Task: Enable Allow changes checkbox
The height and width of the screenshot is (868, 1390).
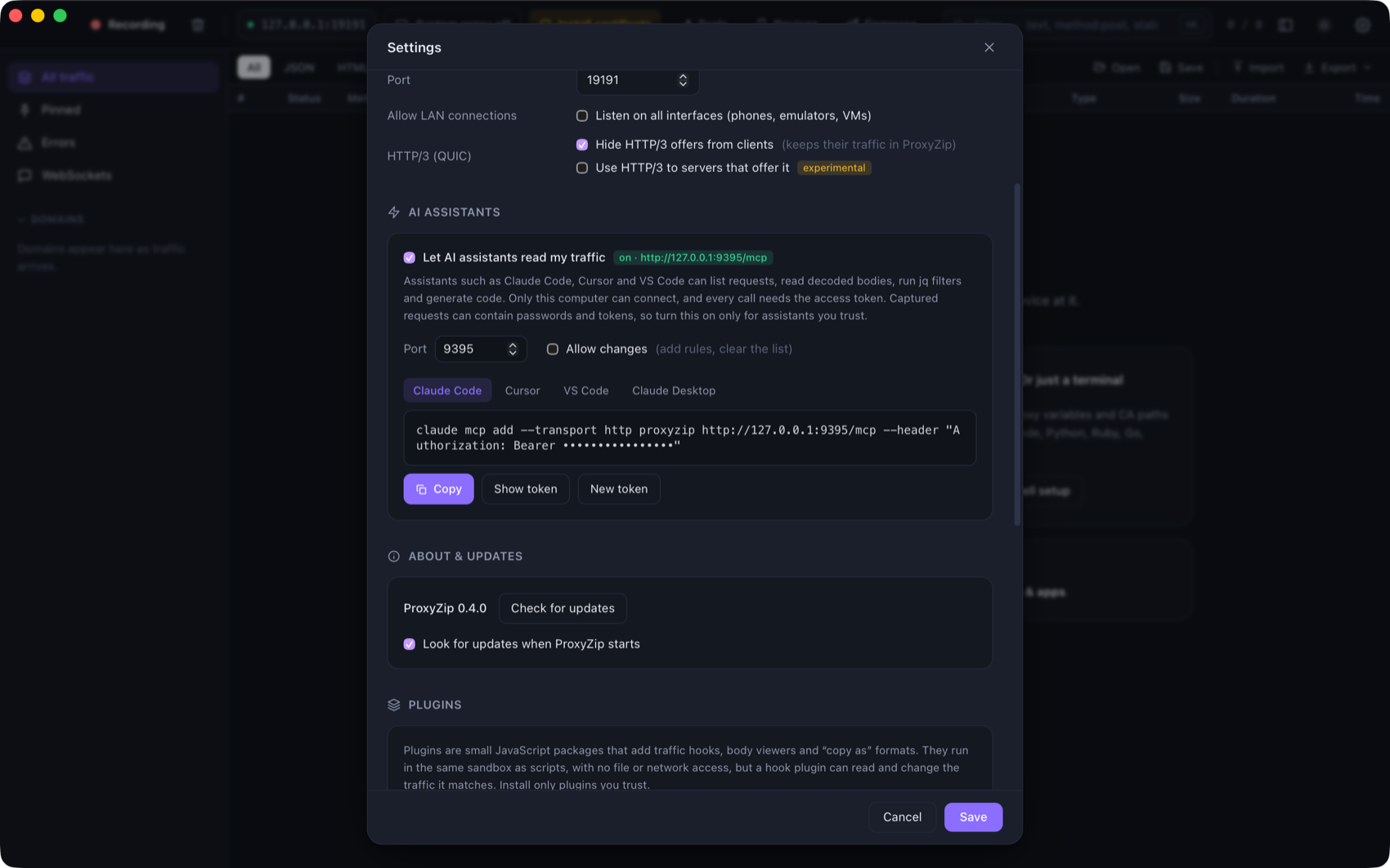Action: 553,349
